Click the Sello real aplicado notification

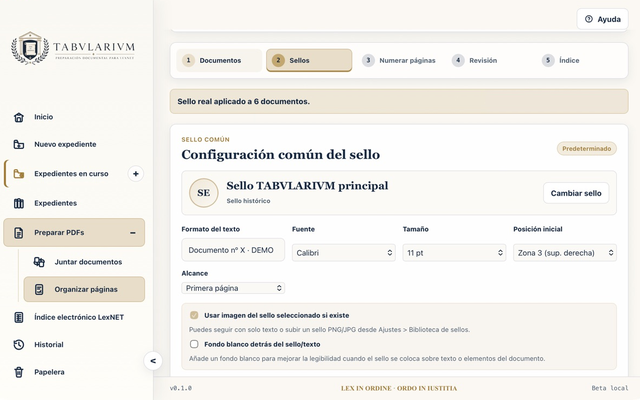pos(399,102)
